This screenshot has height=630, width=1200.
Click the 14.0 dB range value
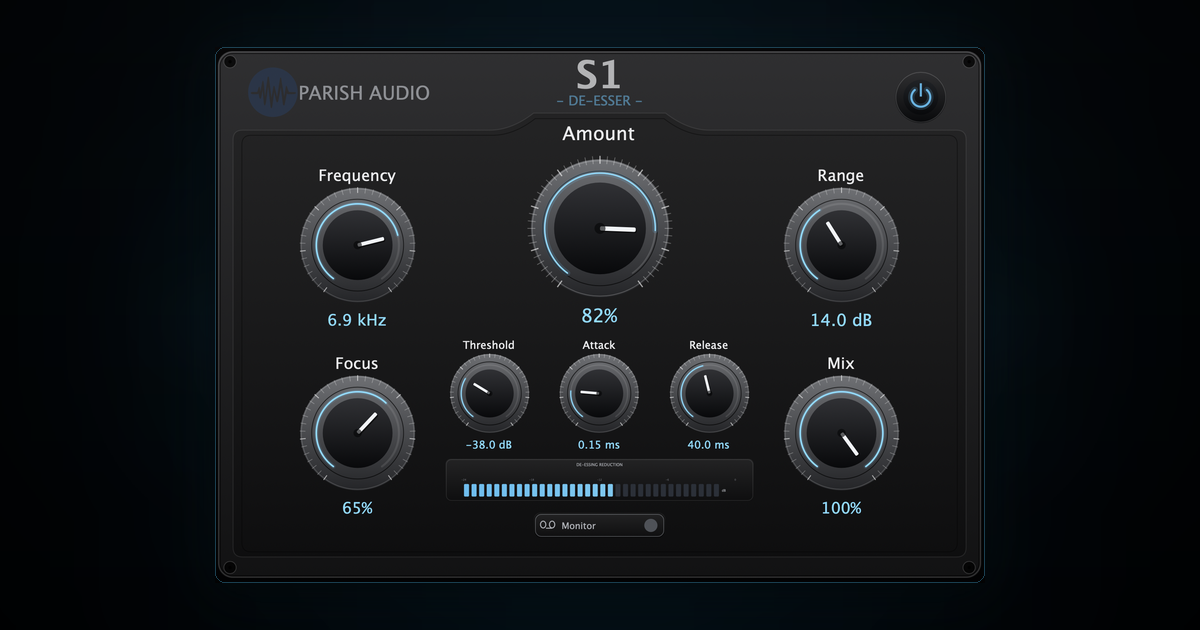(841, 321)
